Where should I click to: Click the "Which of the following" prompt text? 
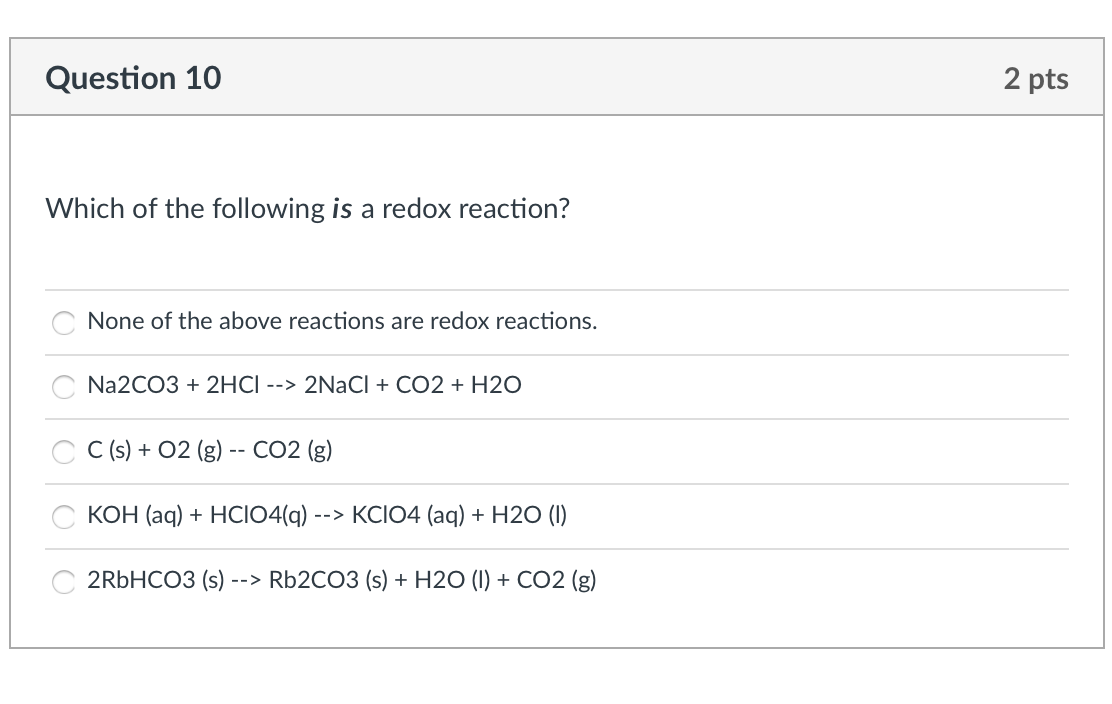[185, 209]
